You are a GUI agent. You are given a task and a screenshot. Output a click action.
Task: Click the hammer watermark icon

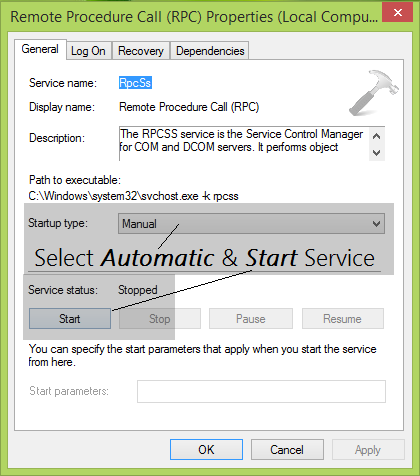374,93
